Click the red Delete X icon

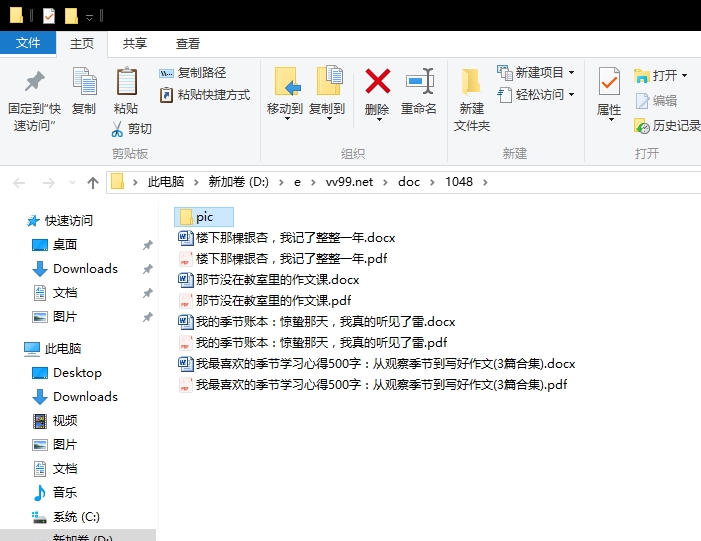click(378, 81)
